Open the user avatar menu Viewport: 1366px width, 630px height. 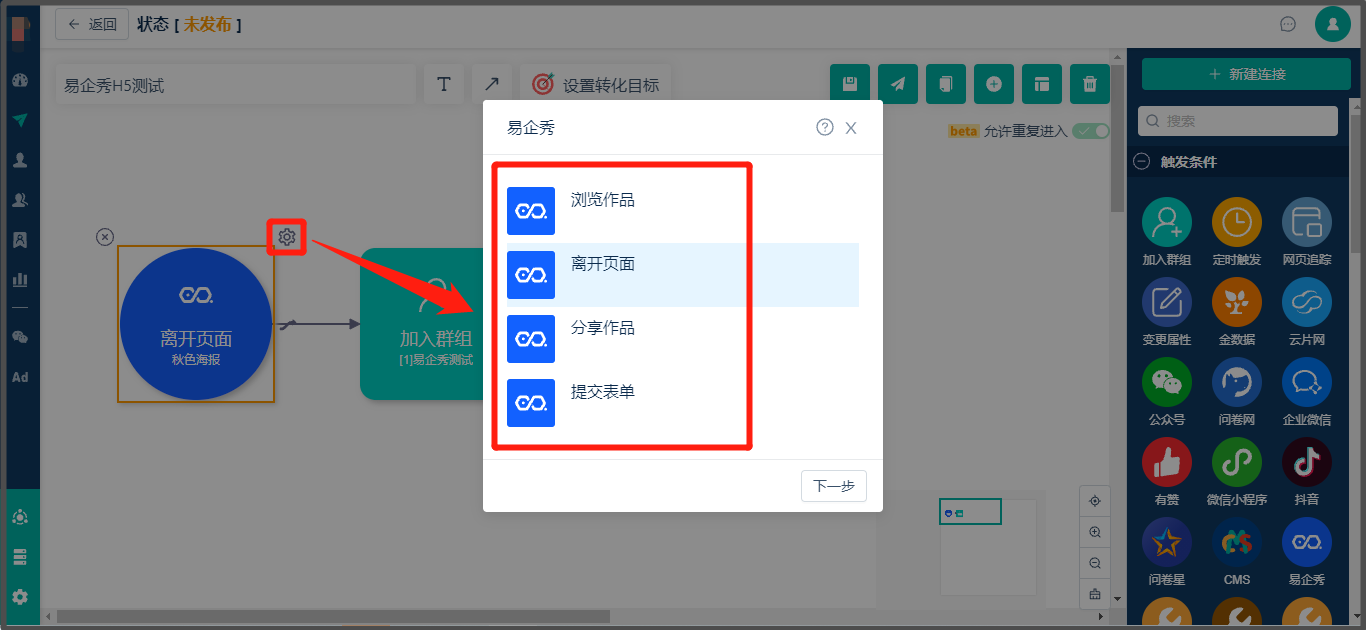pos(1333,24)
